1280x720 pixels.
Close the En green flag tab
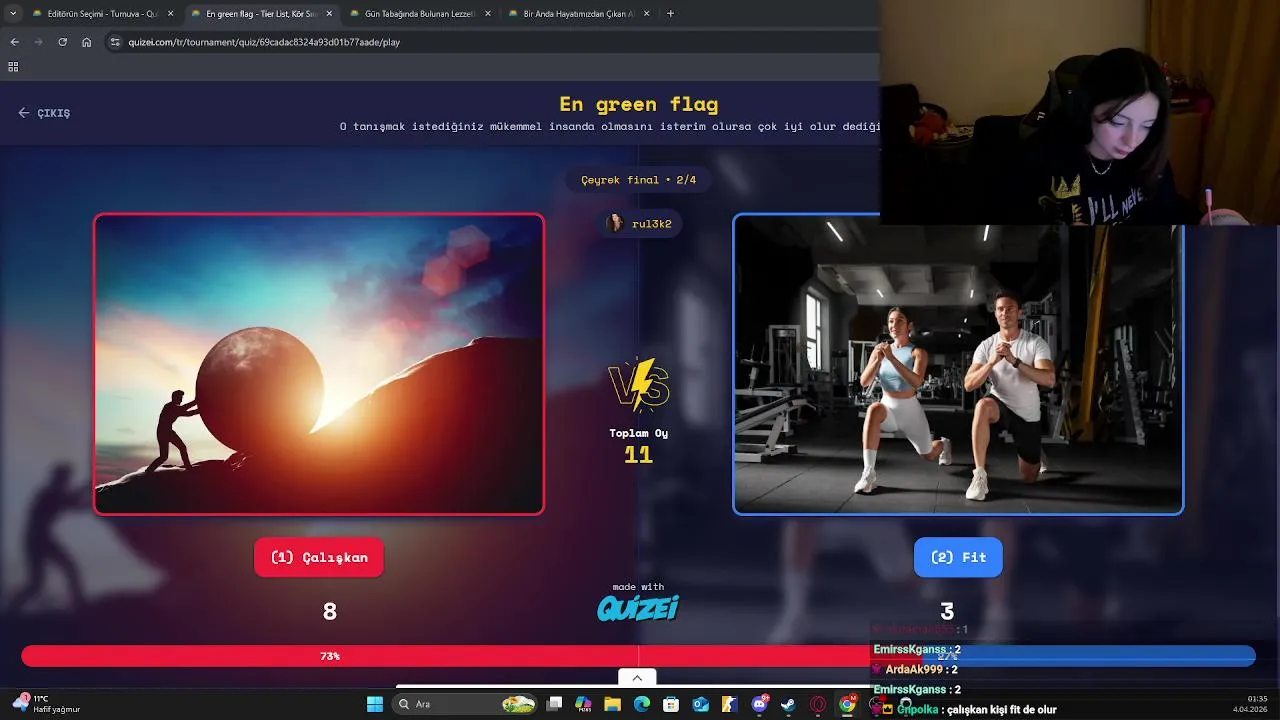(329, 14)
